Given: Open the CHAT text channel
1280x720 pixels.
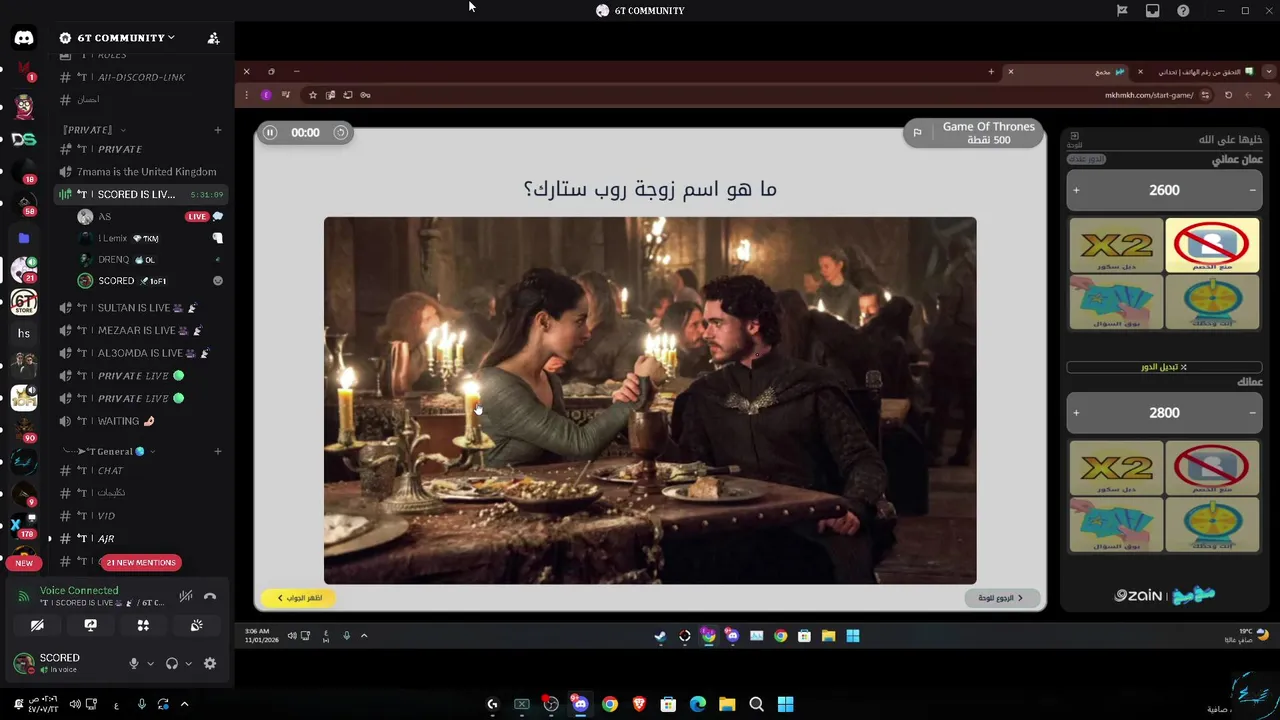Looking at the screenshot, I should pos(140,470).
